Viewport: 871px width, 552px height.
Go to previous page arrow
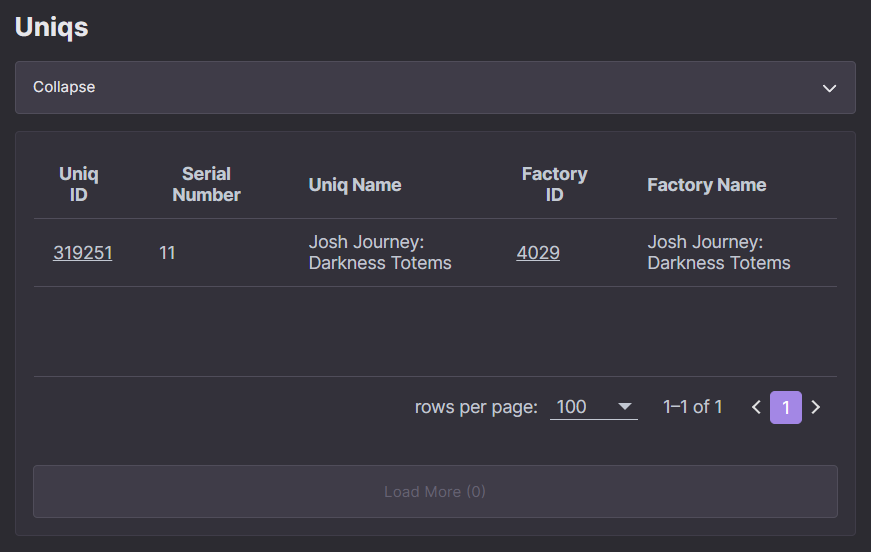[x=756, y=407]
